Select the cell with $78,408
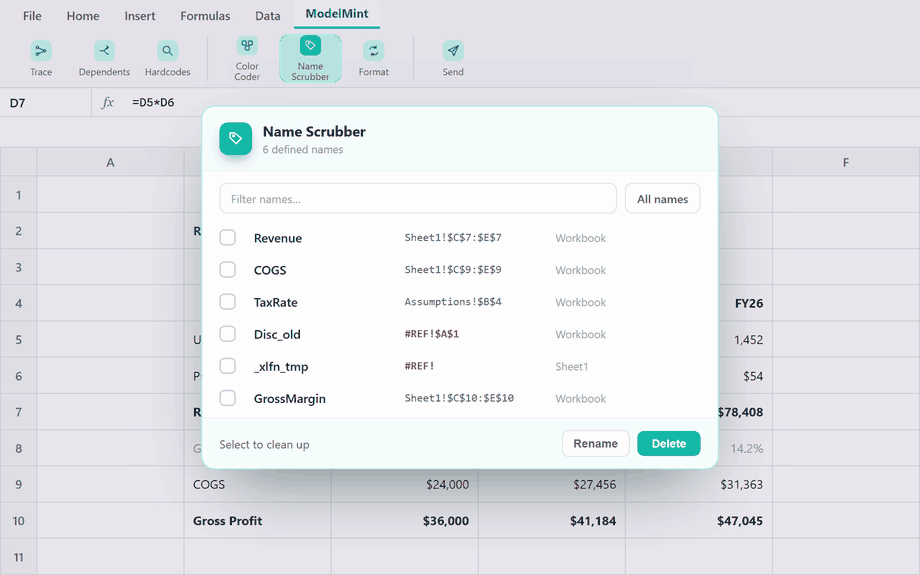Screen dimensions: 920x575 coord(745,412)
